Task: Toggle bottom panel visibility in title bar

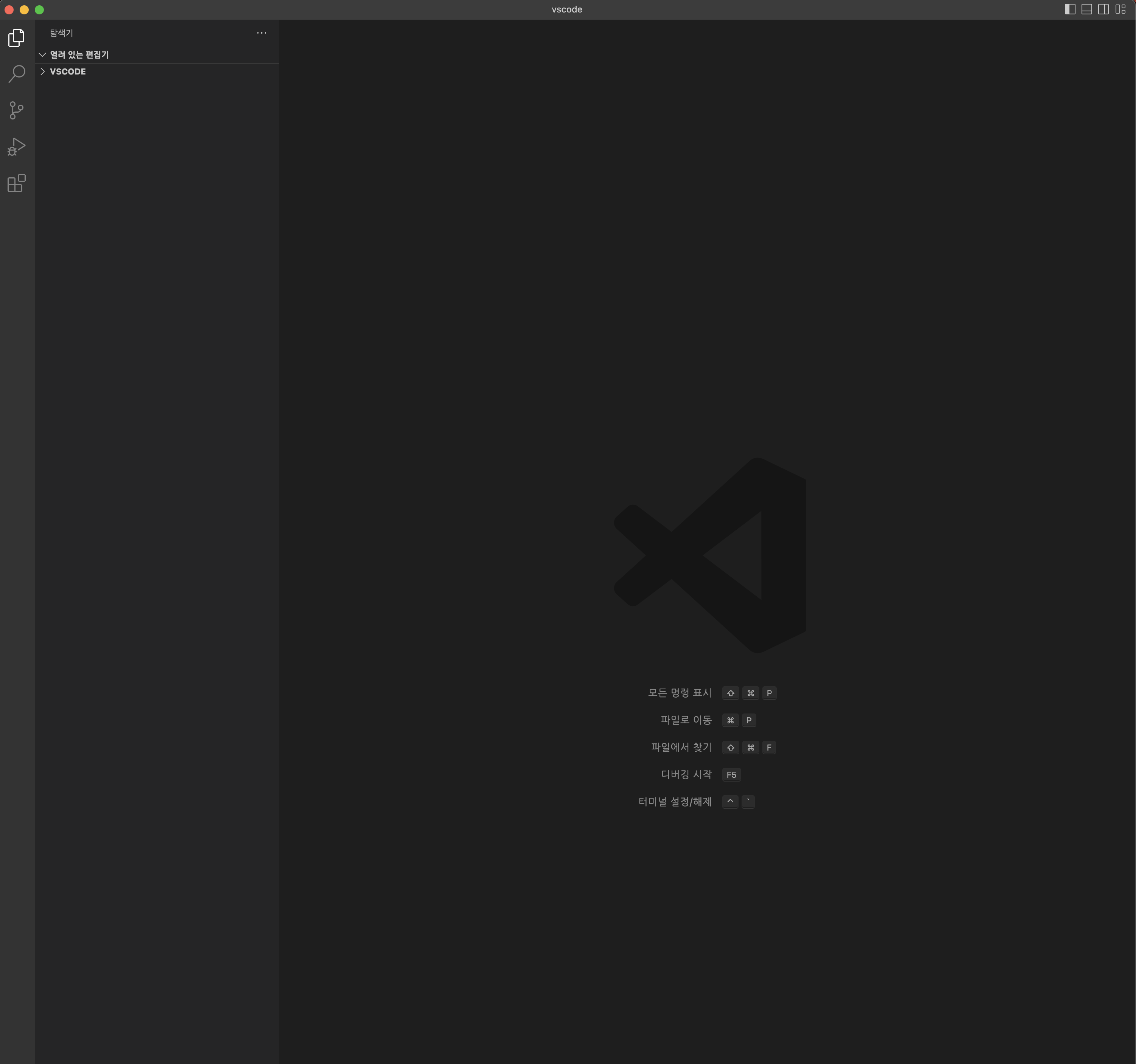Action: [1086, 9]
